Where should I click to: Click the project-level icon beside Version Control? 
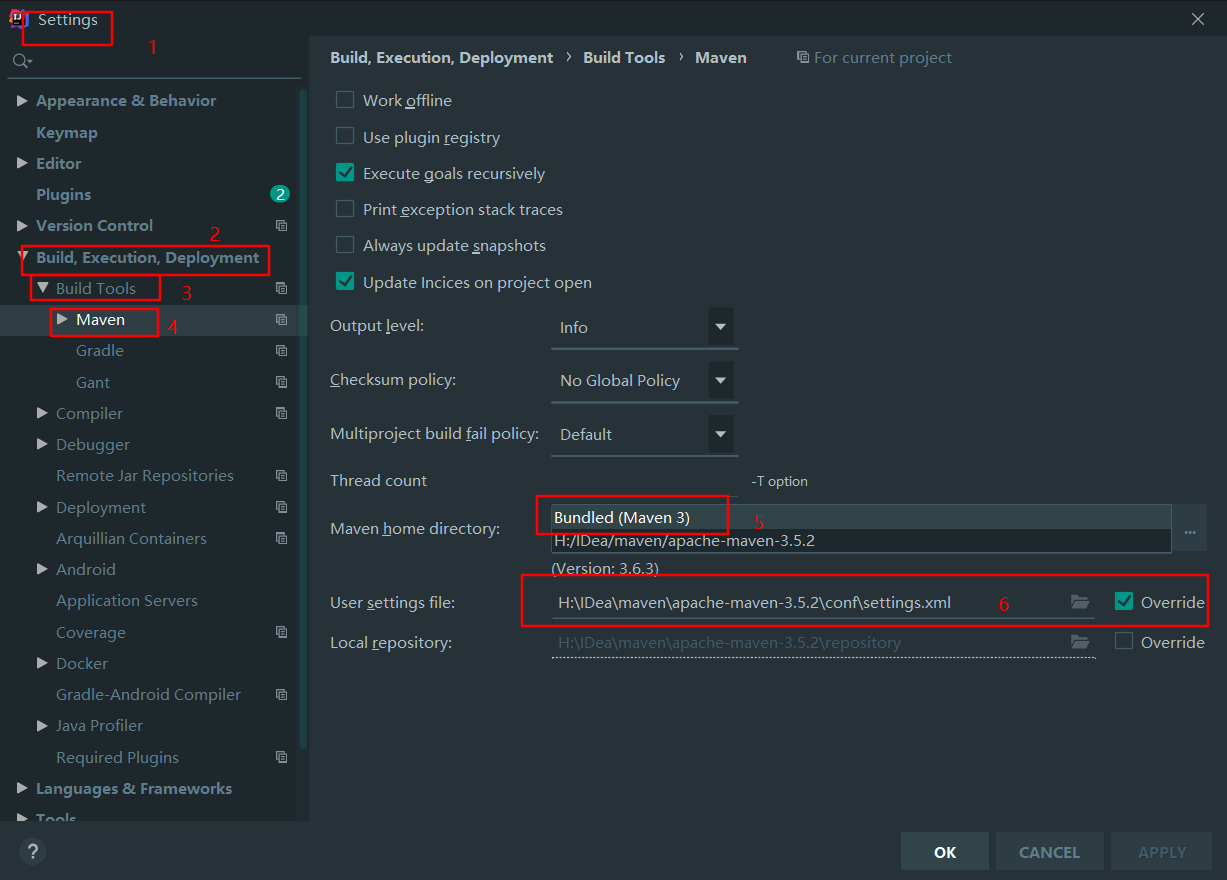click(x=282, y=226)
